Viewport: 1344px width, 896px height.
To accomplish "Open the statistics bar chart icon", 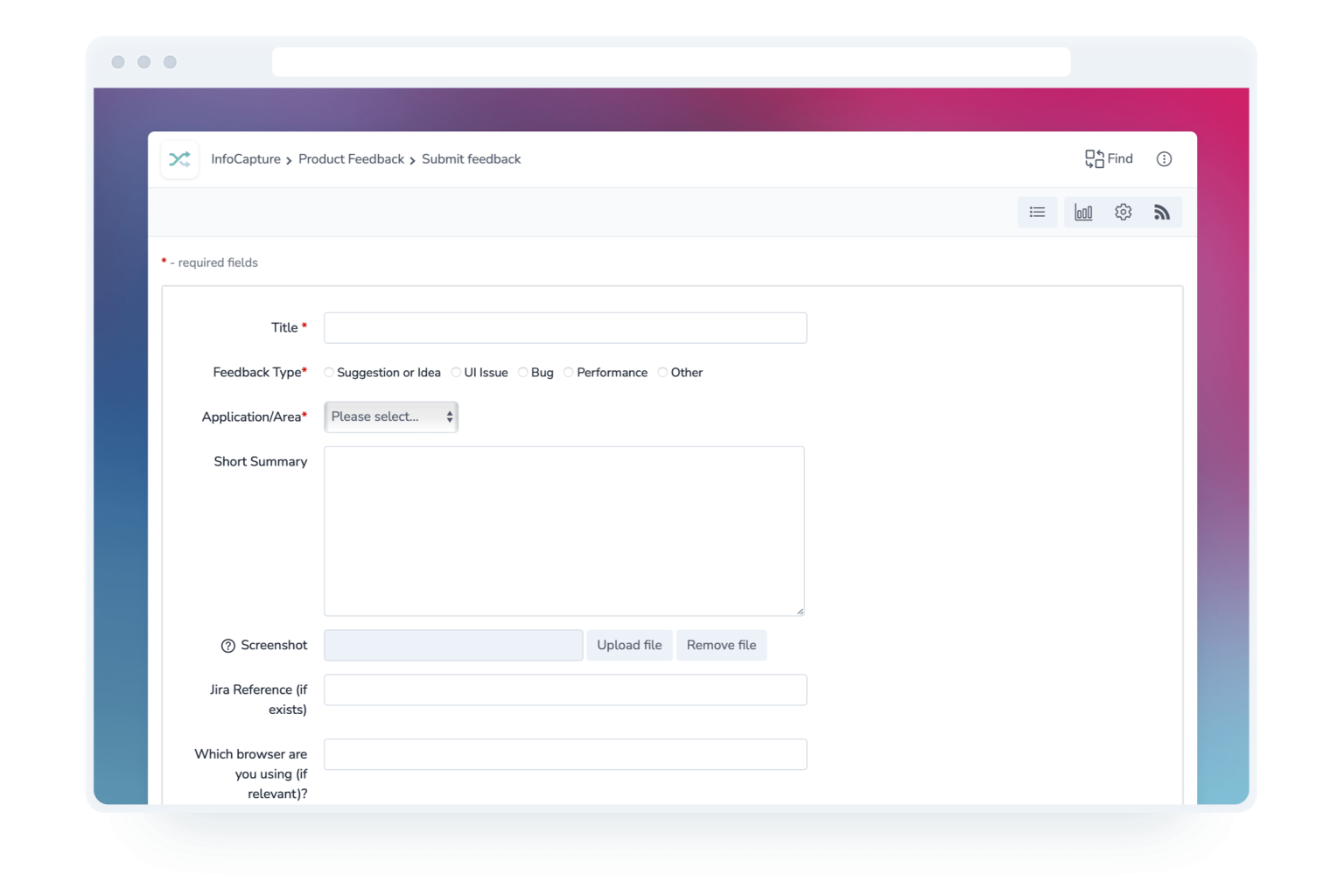I will point(1083,212).
